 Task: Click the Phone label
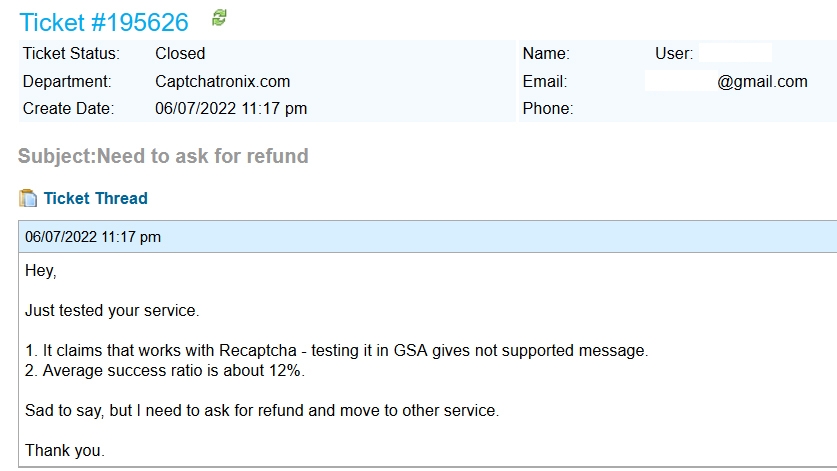548,108
